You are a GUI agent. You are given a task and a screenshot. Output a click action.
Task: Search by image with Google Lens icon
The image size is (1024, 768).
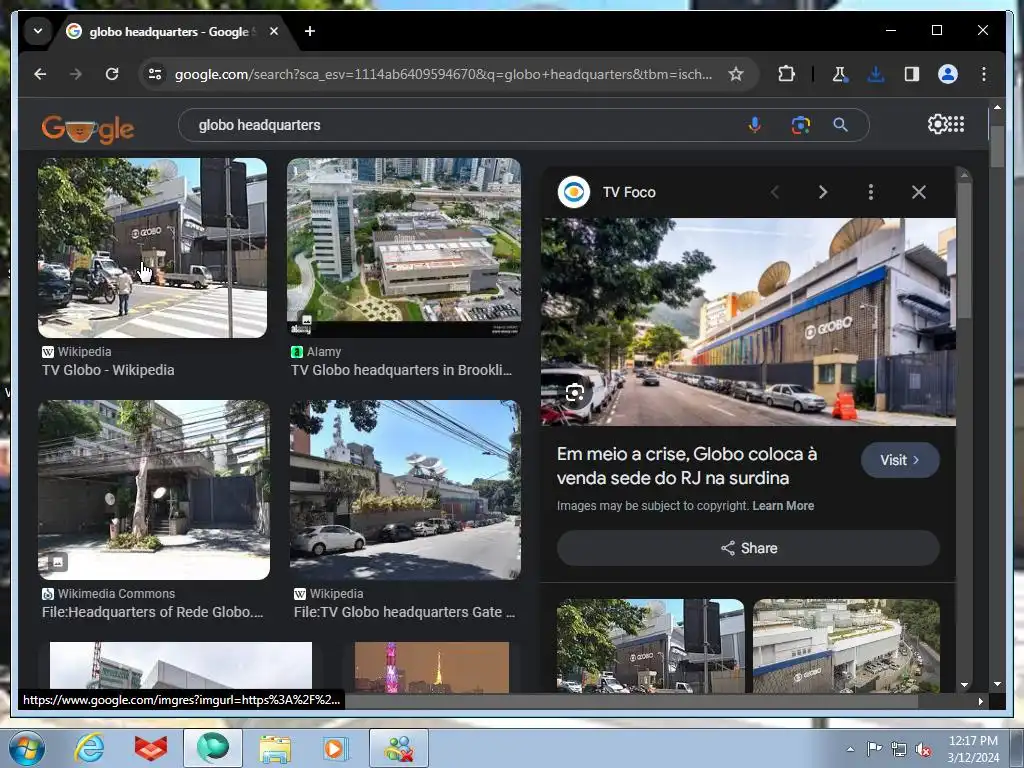click(x=801, y=125)
